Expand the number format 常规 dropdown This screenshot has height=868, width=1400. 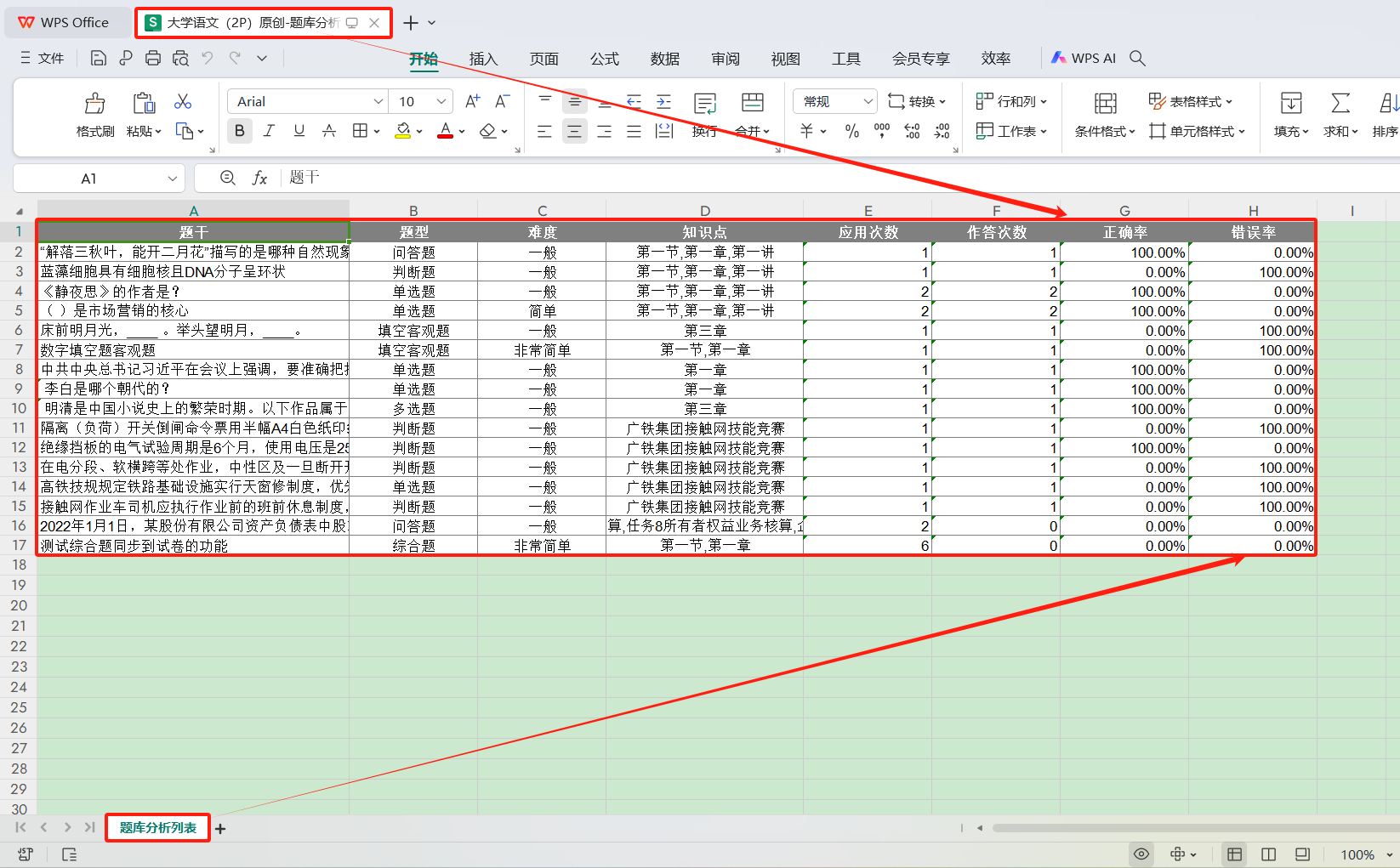click(x=868, y=102)
